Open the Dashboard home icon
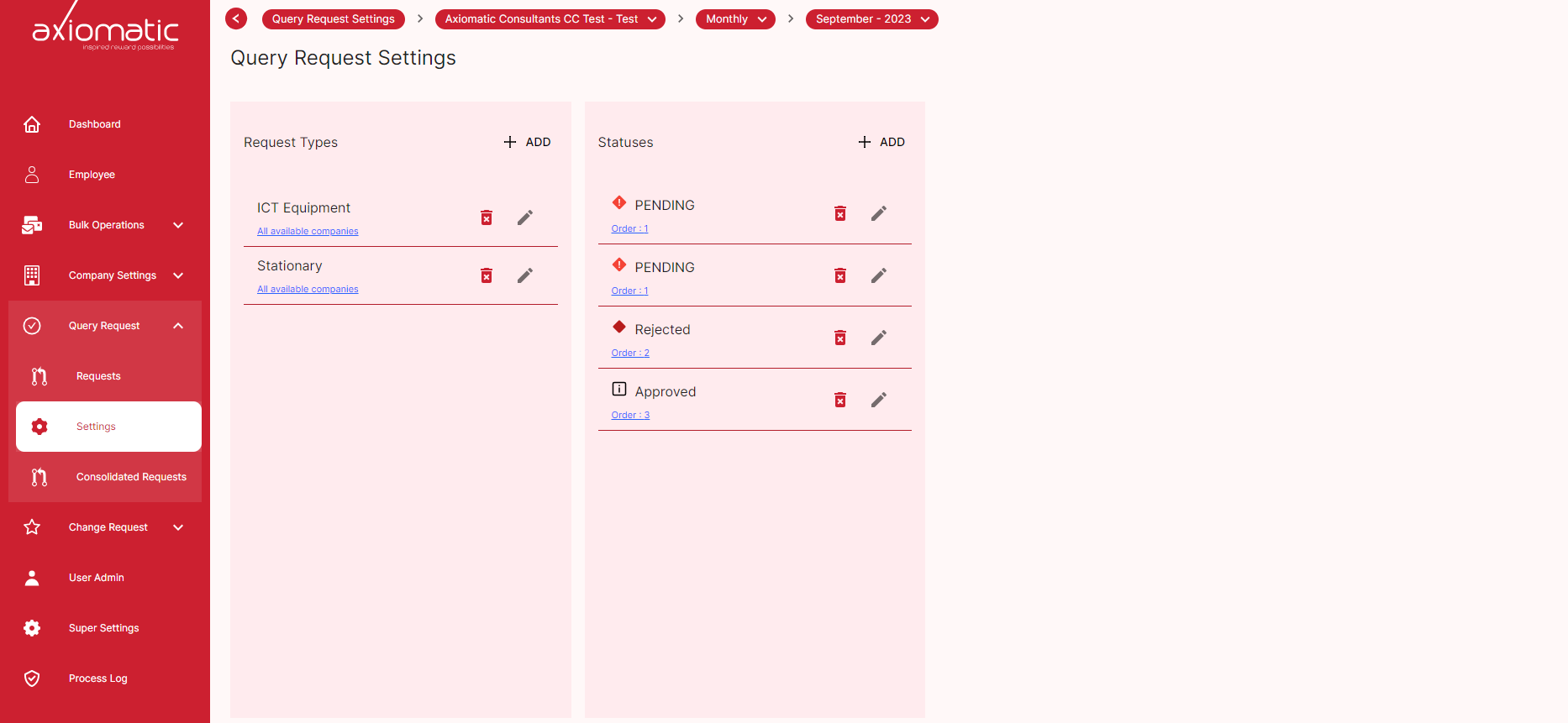 [32, 124]
